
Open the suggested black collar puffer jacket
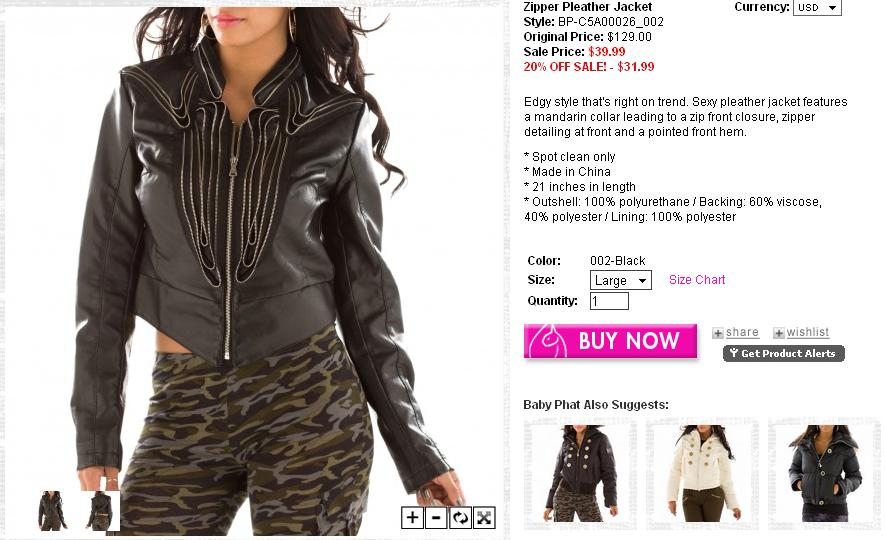point(825,474)
